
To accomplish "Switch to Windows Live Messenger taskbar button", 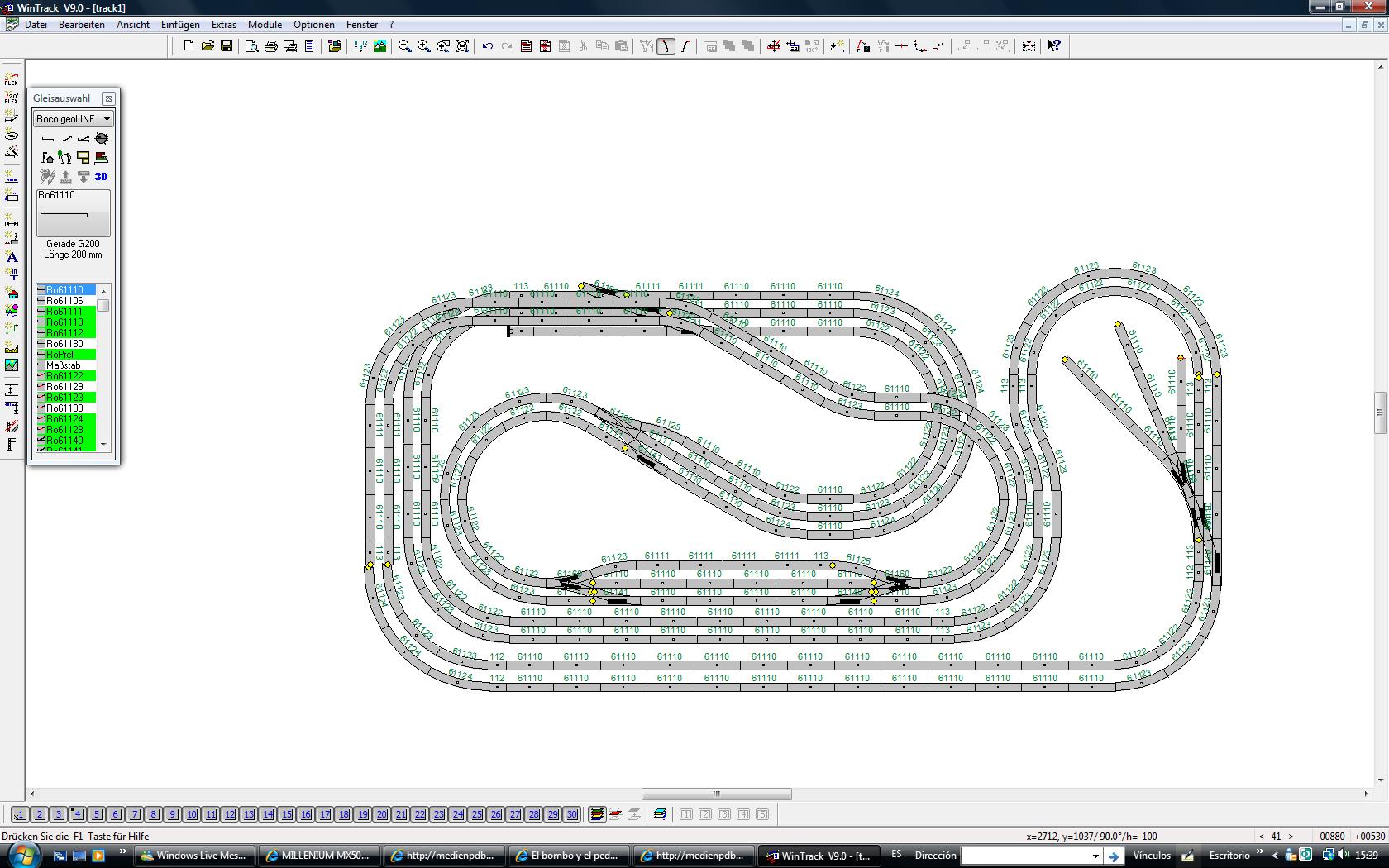I will (195, 856).
